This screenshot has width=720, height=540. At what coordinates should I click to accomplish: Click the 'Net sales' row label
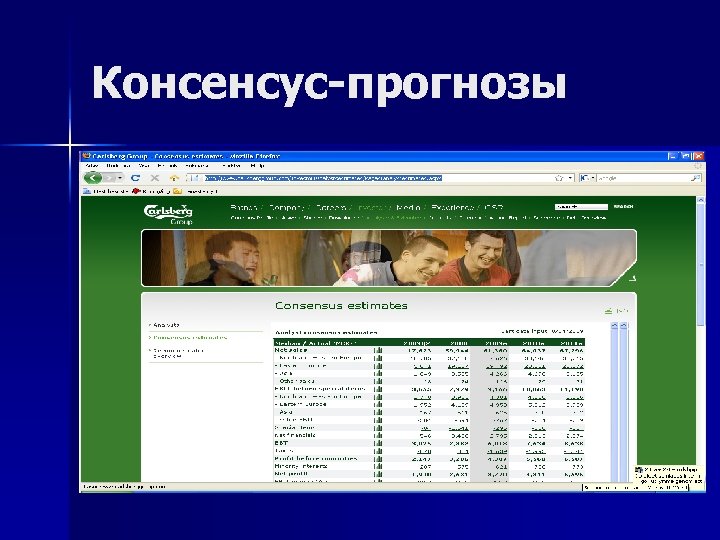[x=291, y=350]
